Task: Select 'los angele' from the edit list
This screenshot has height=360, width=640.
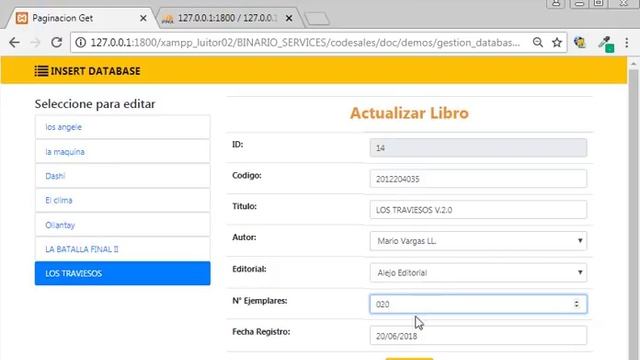Action: coord(122,127)
